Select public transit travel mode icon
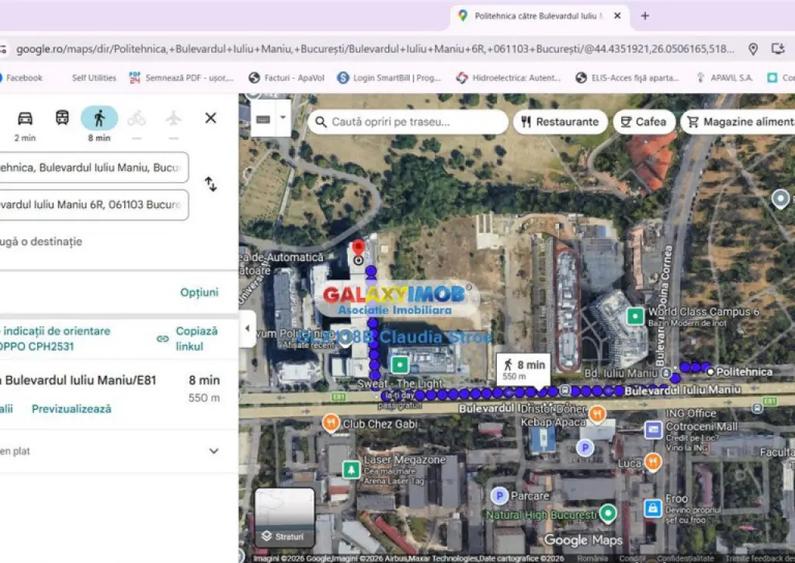Image resolution: width=795 pixels, height=563 pixels. tap(62, 118)
